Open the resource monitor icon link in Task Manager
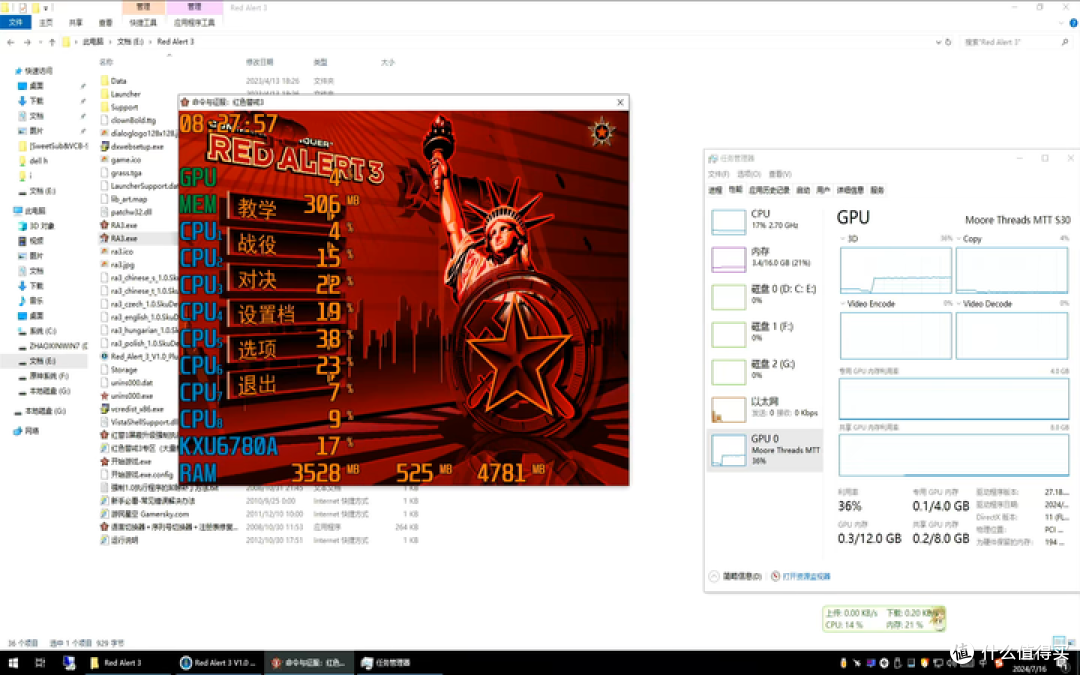The image size is (1080, 675). click(x=775, y=576)
